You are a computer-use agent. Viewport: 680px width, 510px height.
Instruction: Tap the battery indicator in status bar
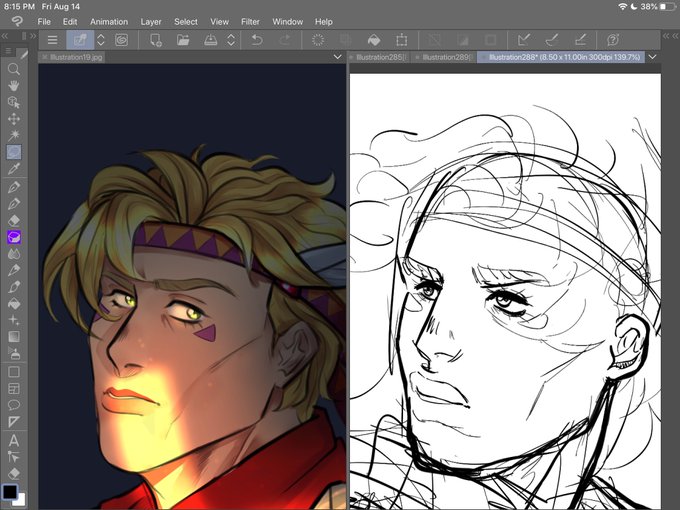coord(667,7)
